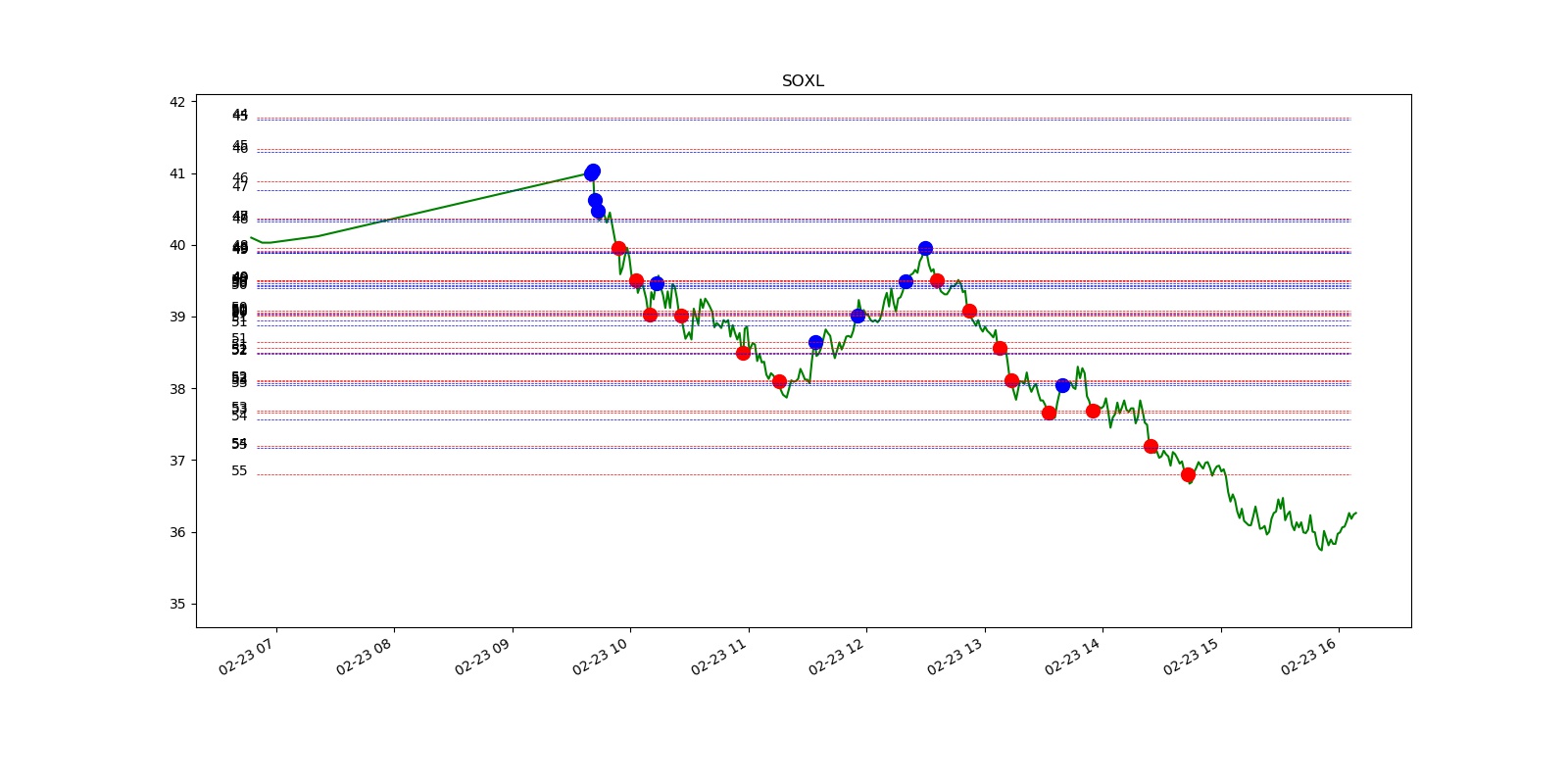Click the y-axis tick label 39

177,317
